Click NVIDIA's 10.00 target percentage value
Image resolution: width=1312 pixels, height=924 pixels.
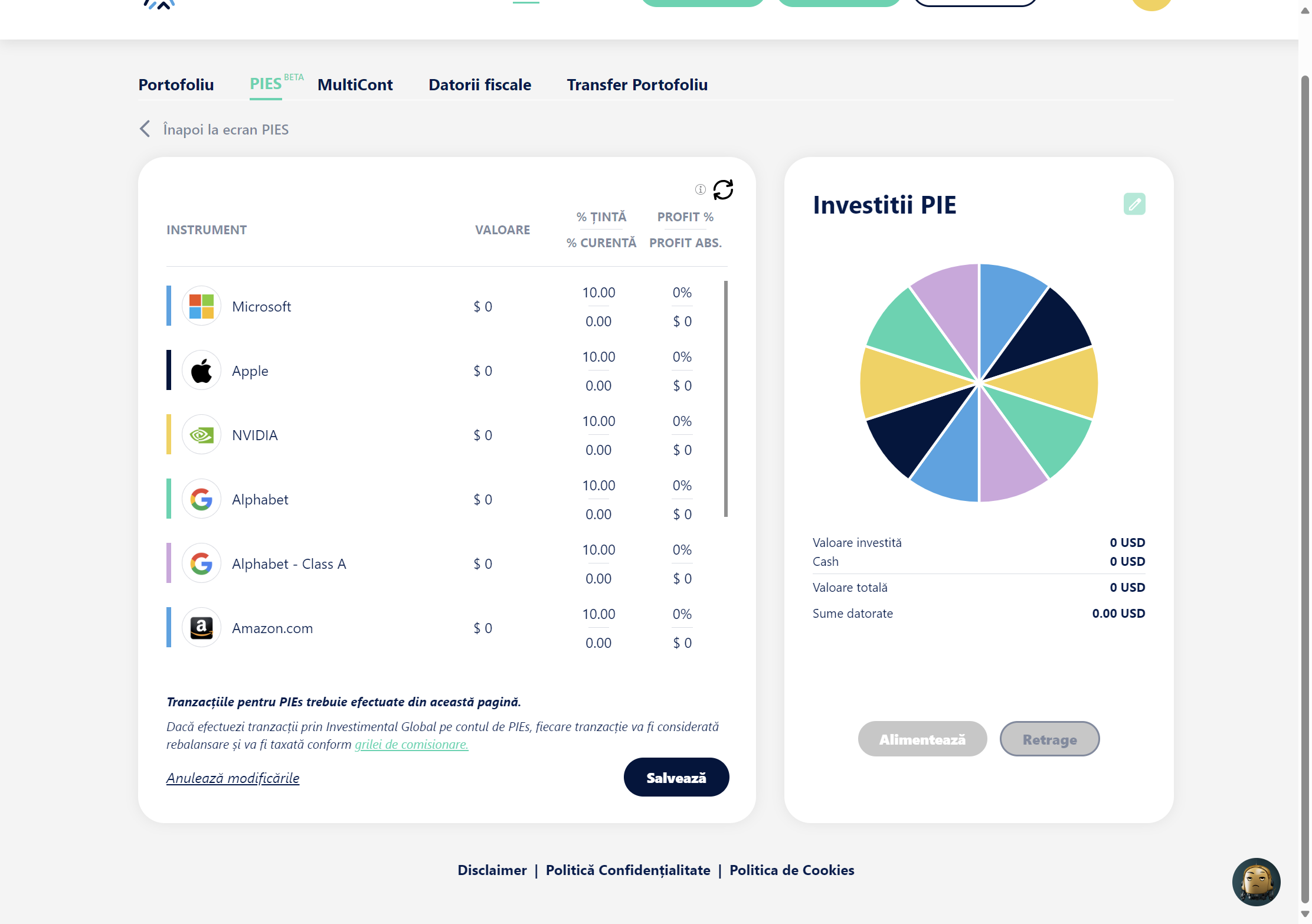tap(598, 421)
